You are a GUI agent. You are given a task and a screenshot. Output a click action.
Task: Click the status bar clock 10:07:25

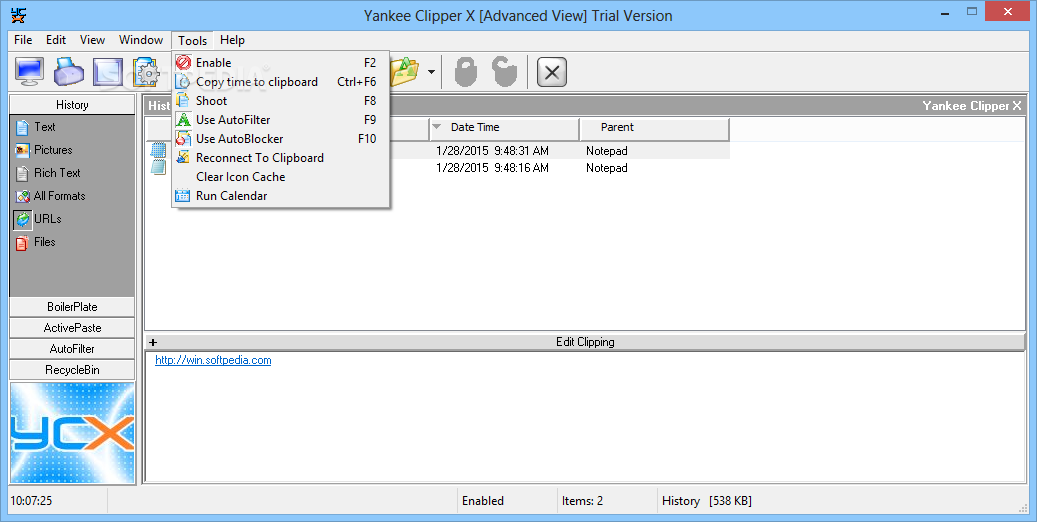click(31, 501)
